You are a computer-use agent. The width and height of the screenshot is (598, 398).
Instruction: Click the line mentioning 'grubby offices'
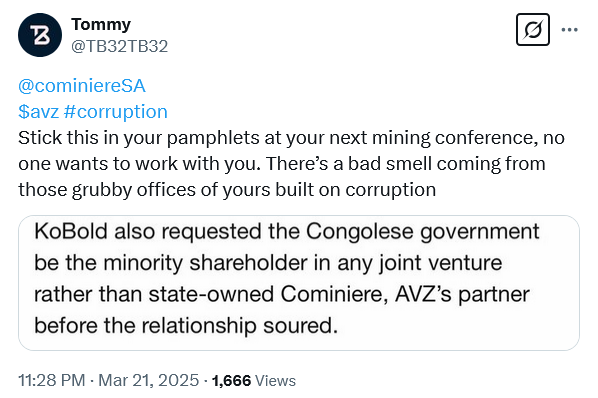point(227,189)
